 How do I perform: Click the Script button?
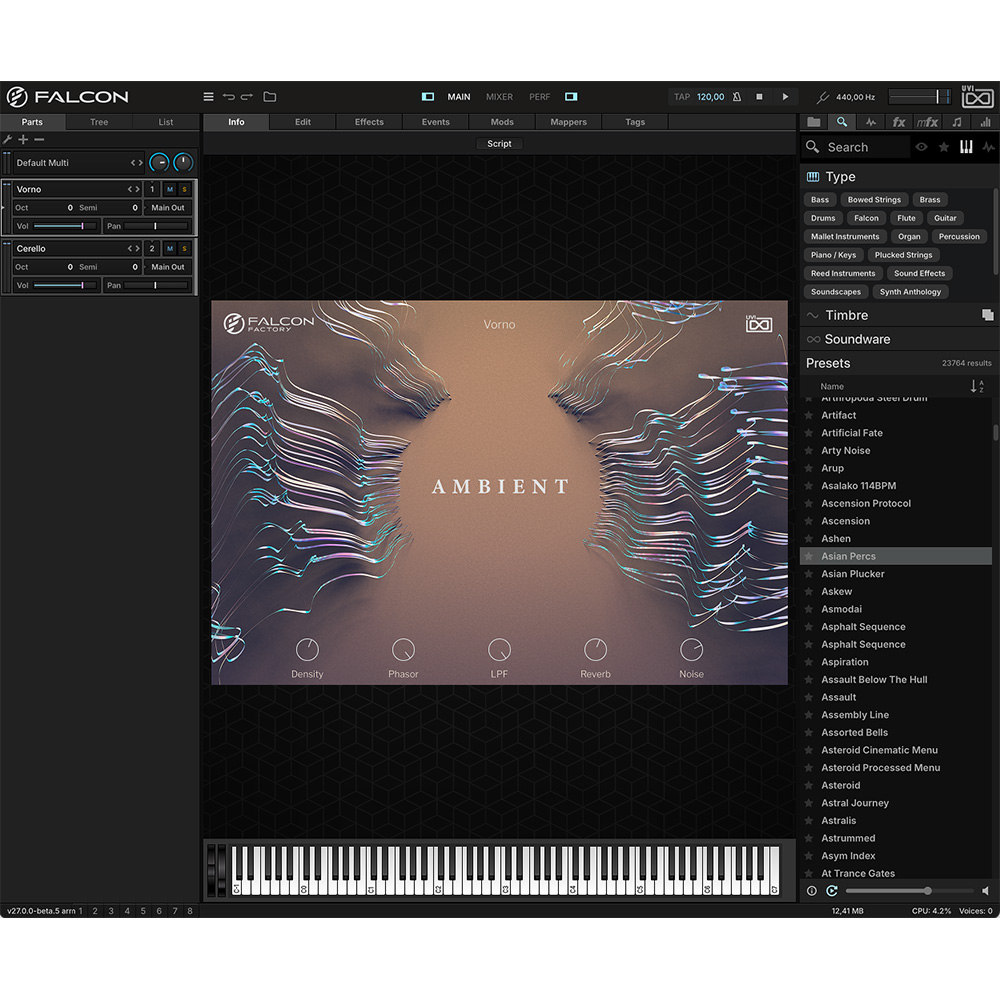(499, 143)
